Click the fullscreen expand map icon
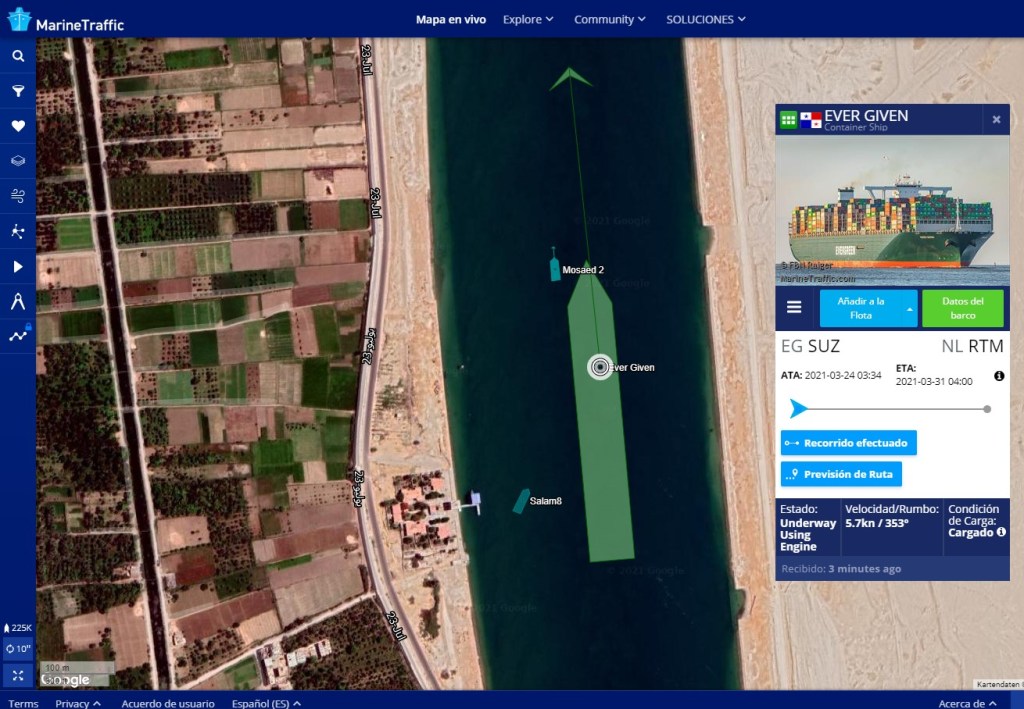The height and width of the screenshot is (709, 1024). click(x=18, y=675)
